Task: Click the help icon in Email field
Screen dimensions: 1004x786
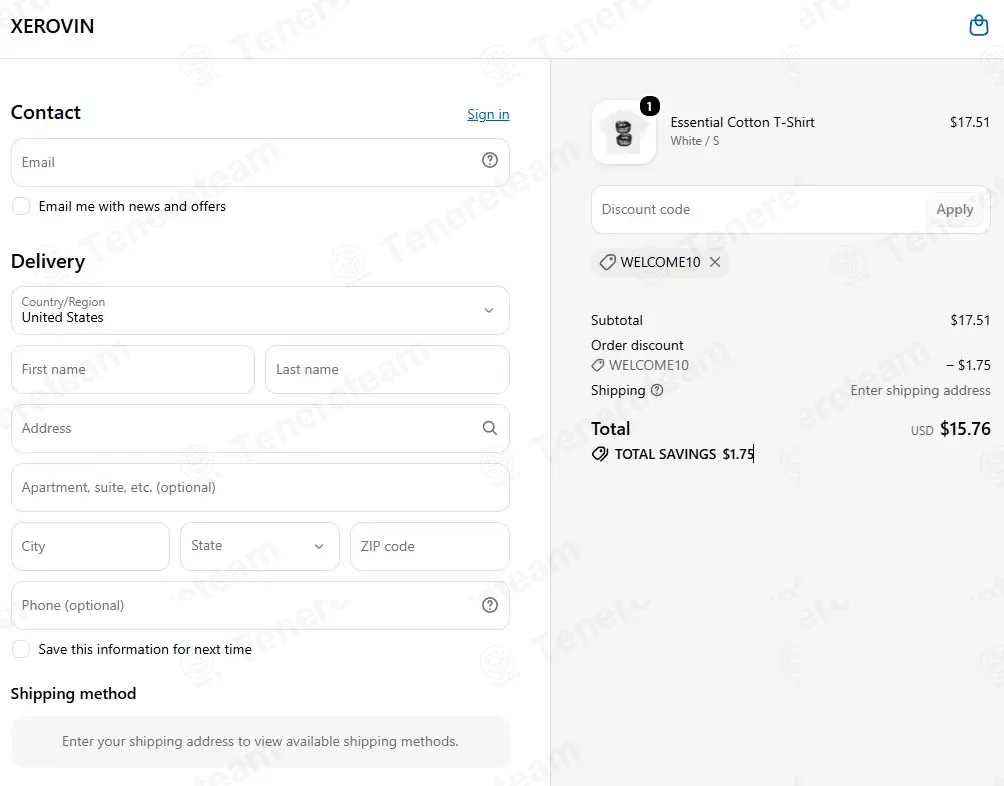Action: [x=490, y=160]
